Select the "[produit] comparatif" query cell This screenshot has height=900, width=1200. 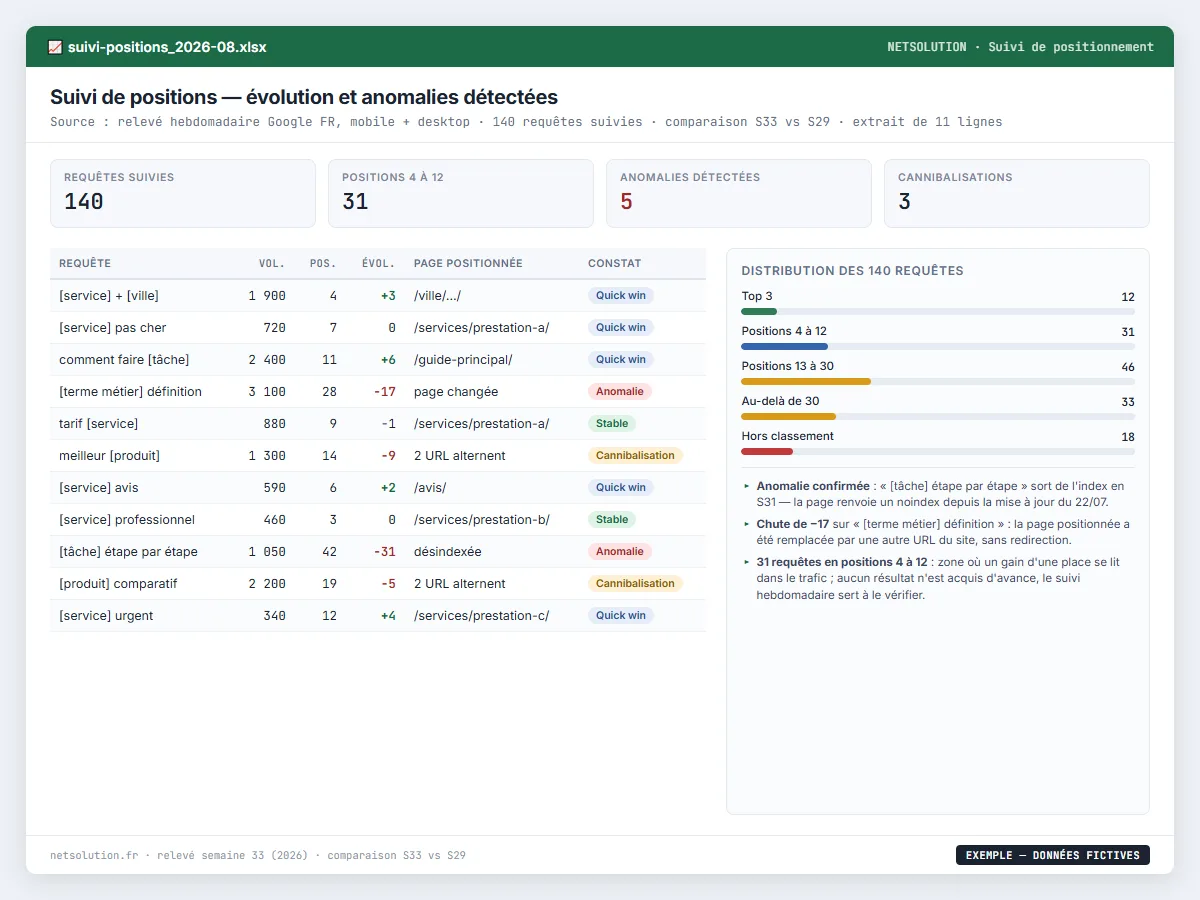[118, 584]
